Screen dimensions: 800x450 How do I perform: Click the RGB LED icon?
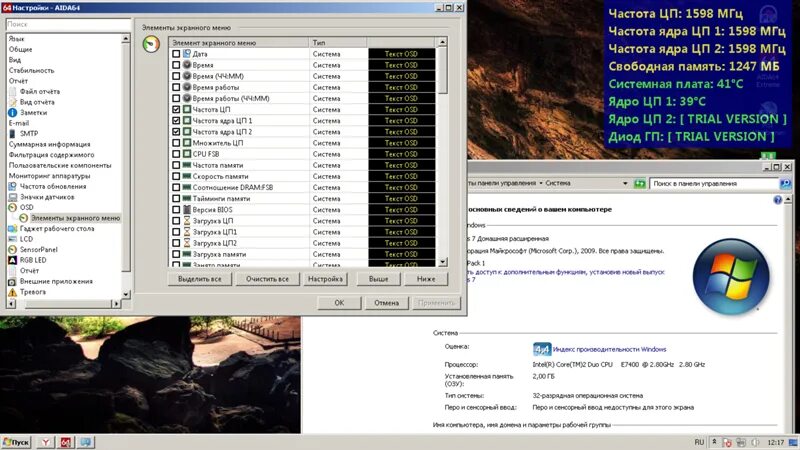click(x=13, y=260)
